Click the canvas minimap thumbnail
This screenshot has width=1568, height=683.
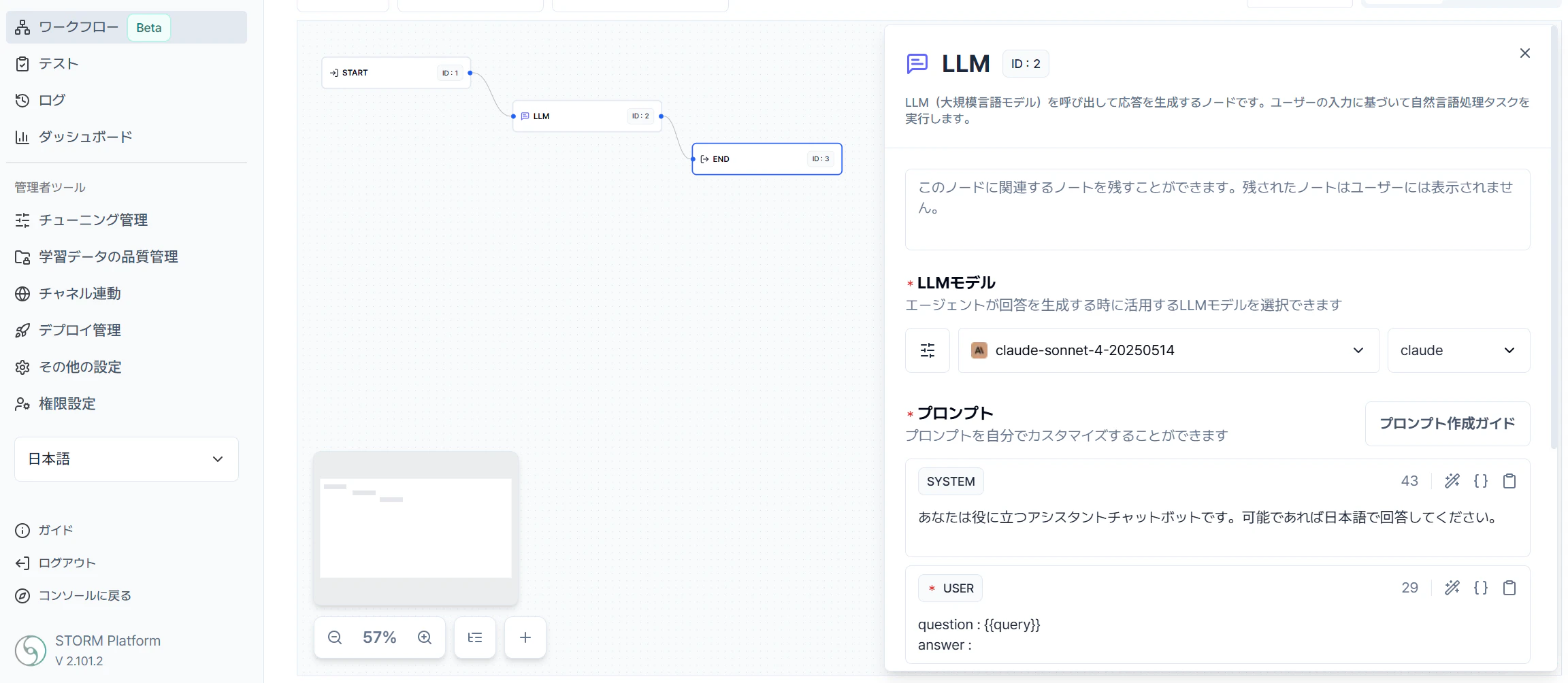pyautogui.click(x=416, y=528)
